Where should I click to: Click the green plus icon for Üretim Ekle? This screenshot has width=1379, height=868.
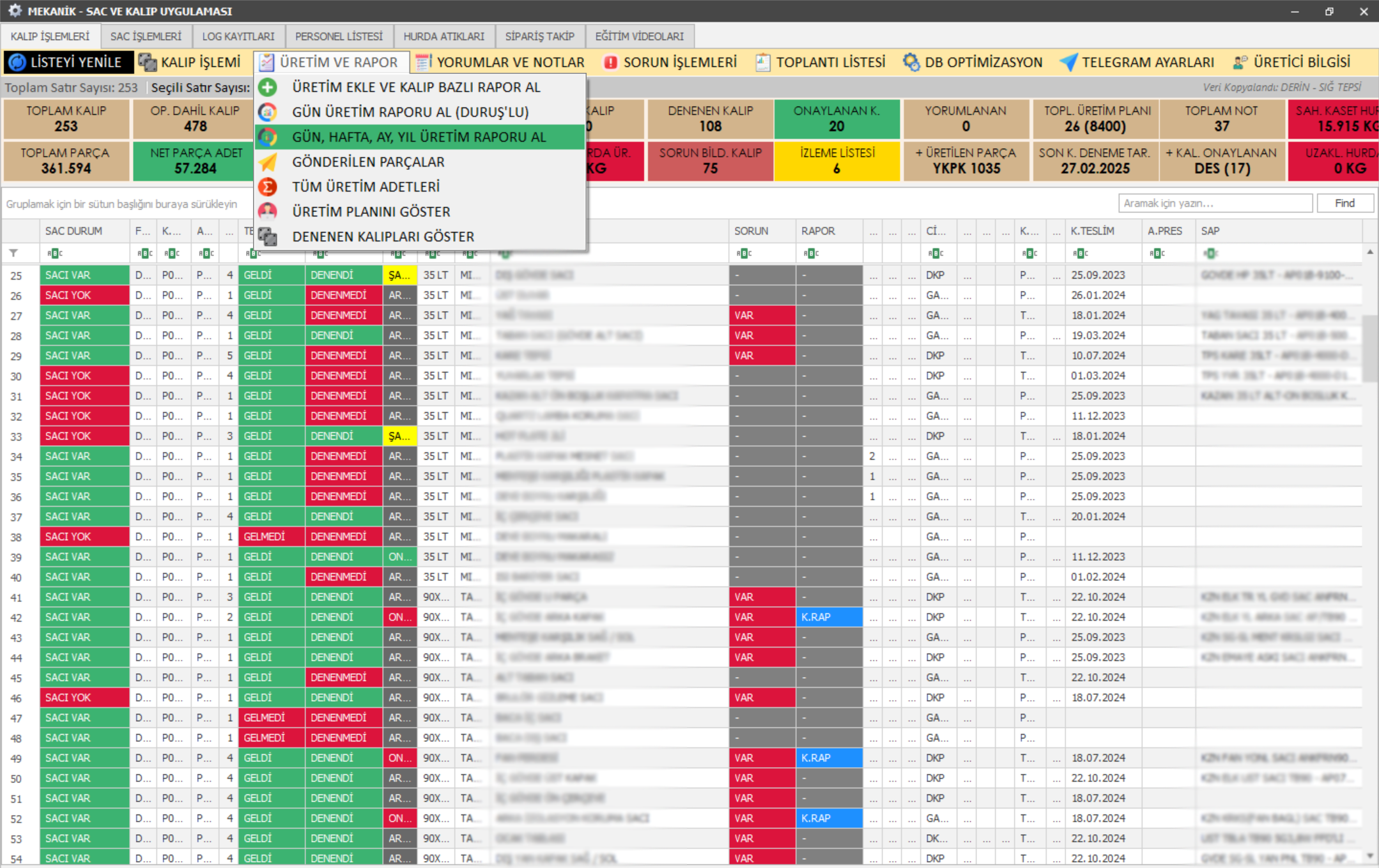coord(268,87)
